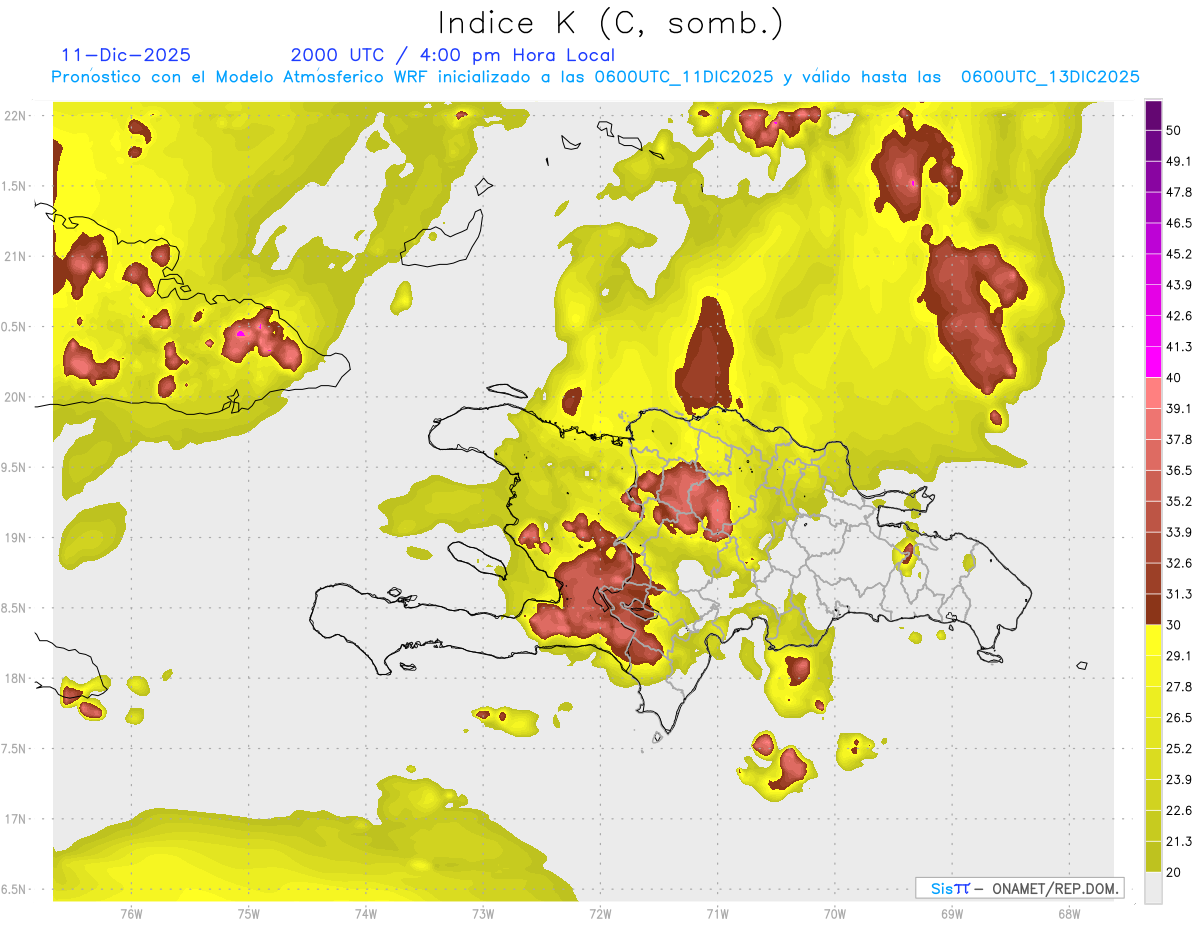This screenshot has height=927, width=1200.
Task: Click legend value '29.1'
Action: point(1179,656)
